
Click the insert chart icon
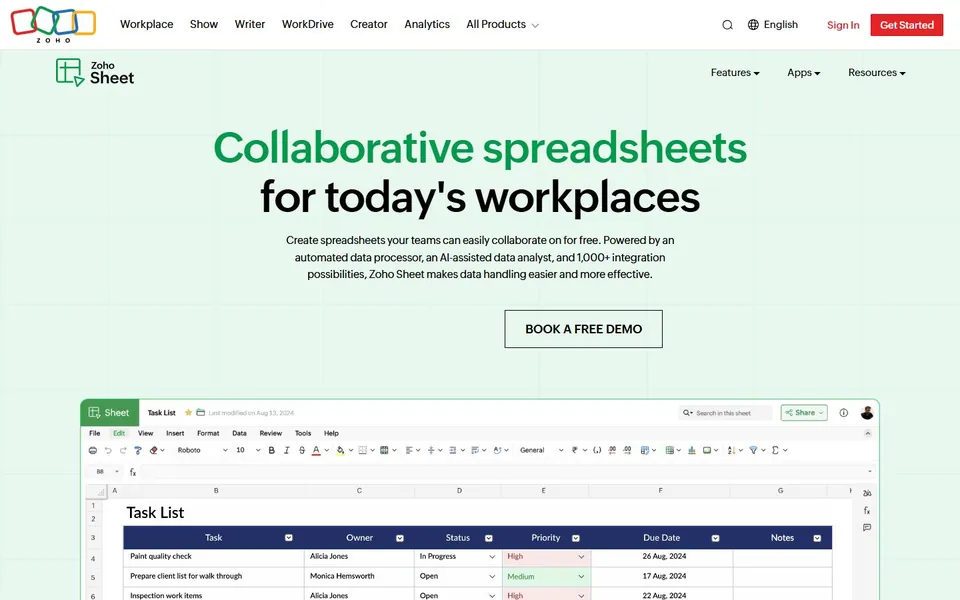[x=692, y=450]
